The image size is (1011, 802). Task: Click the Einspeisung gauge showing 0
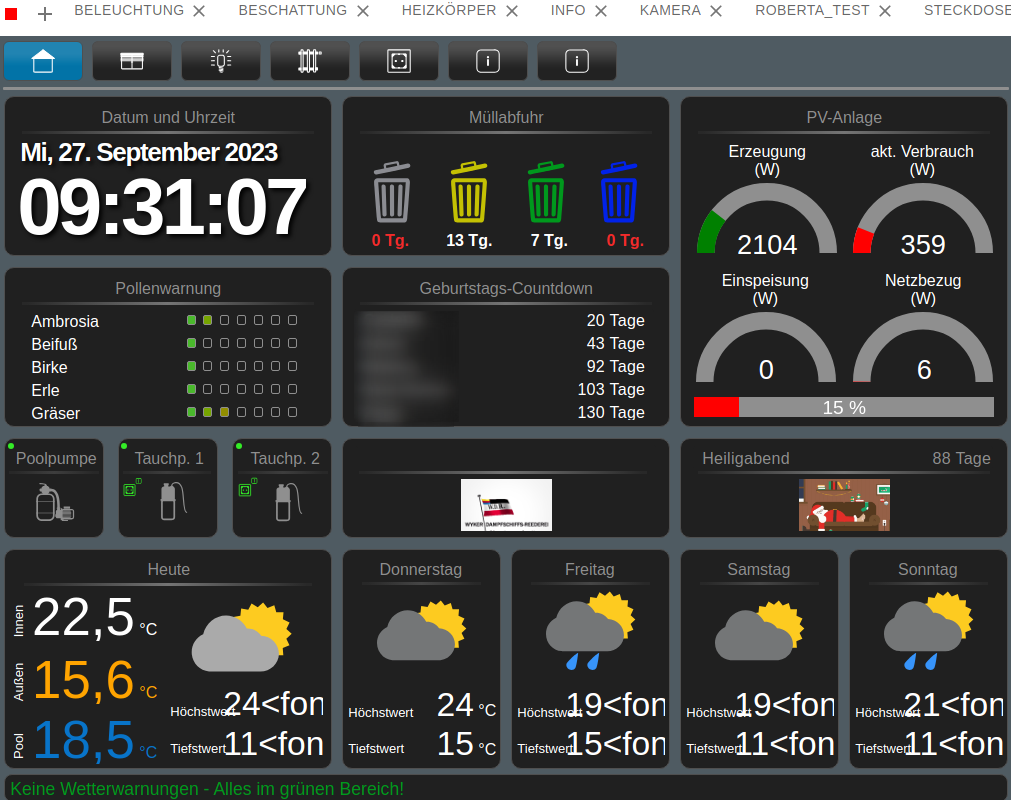(x=766, y=348)
